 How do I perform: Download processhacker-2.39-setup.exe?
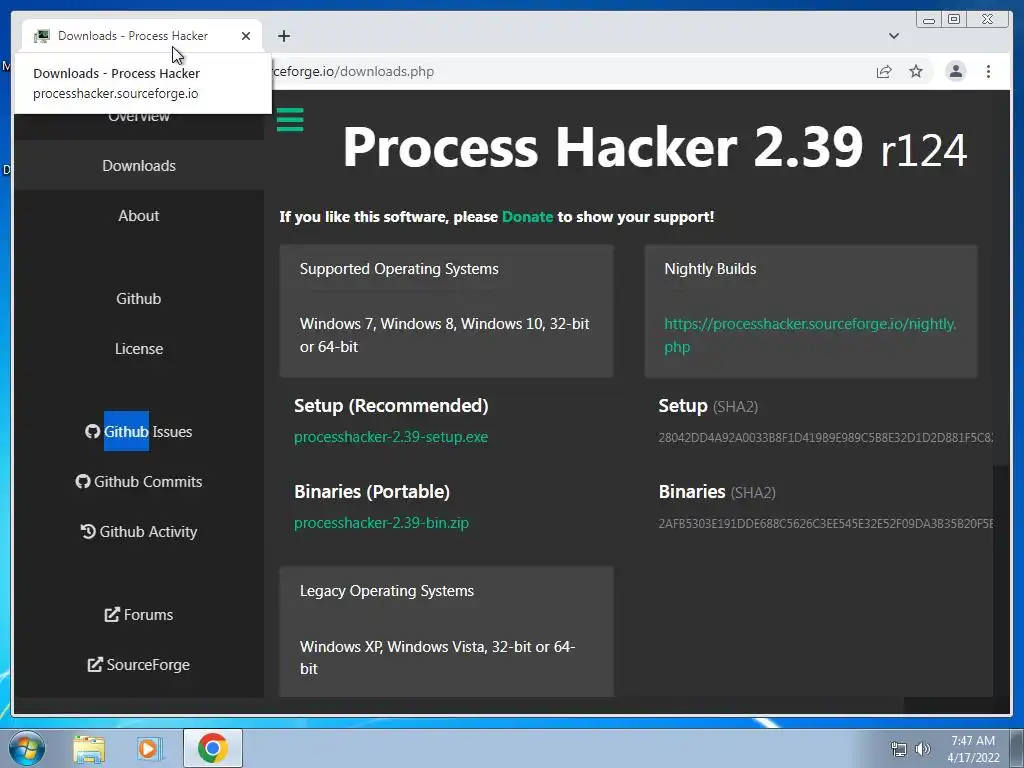point(391,437)
